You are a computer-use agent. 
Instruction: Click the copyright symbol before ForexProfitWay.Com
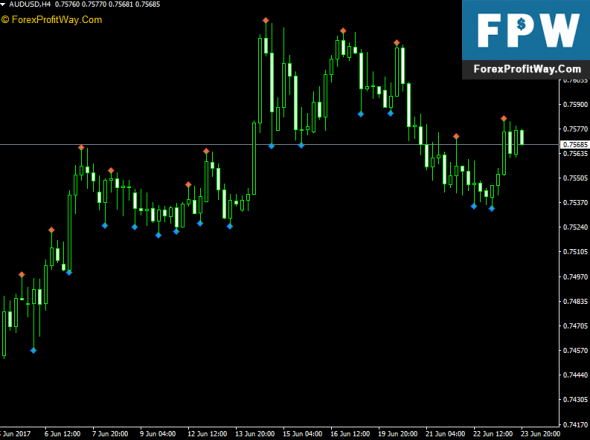tap(5, 20)
